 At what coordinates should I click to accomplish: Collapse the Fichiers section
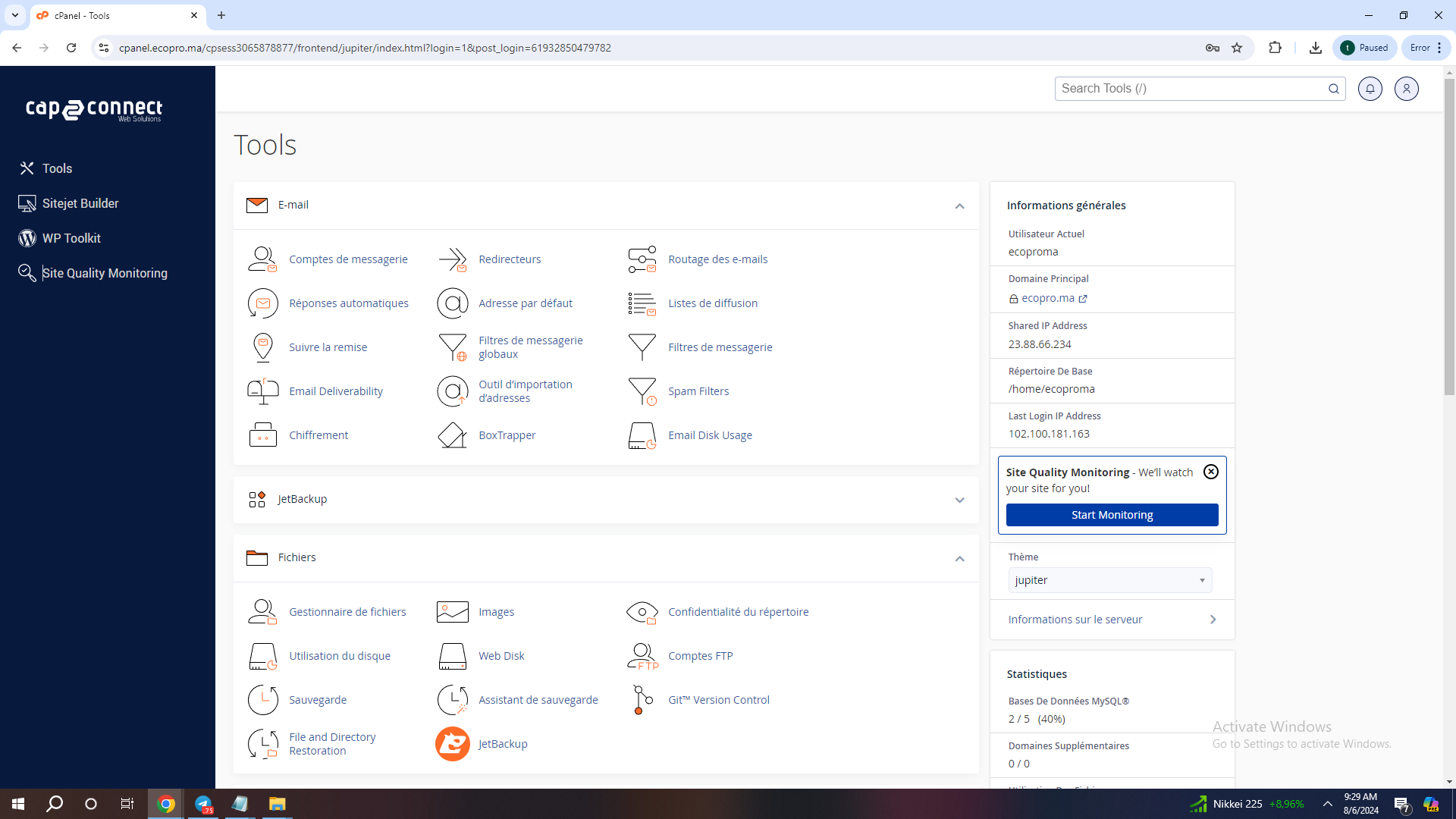959,559
